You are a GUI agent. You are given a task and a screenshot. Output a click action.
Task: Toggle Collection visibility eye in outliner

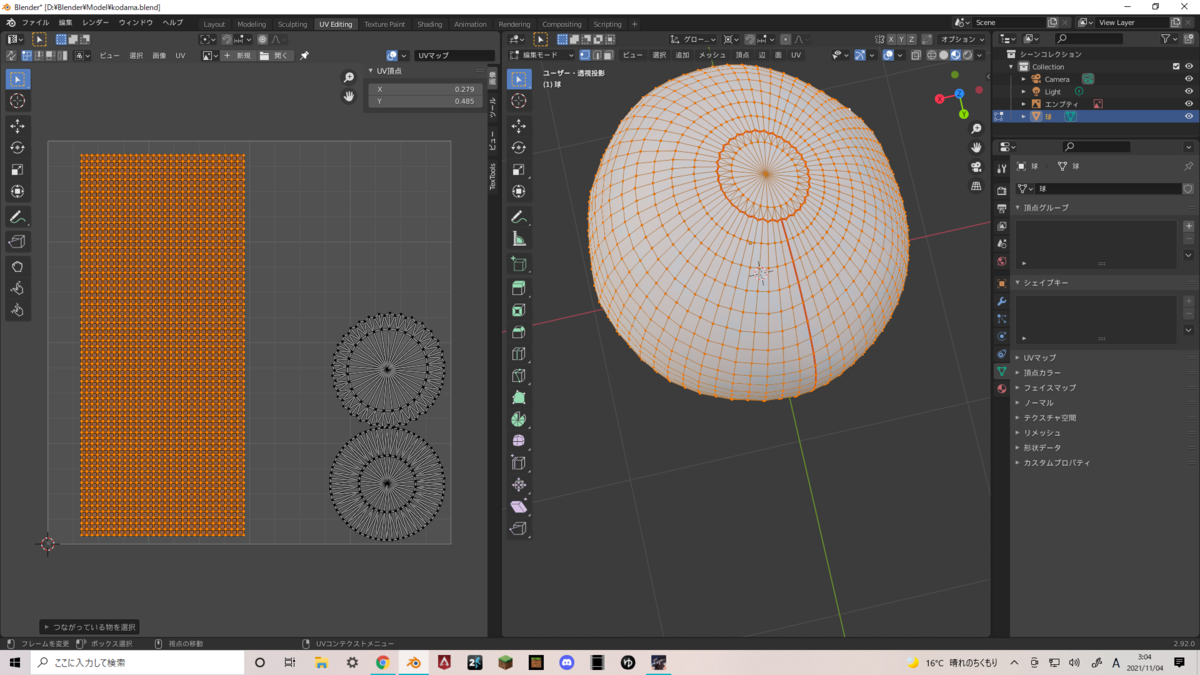pos(1189,67)
